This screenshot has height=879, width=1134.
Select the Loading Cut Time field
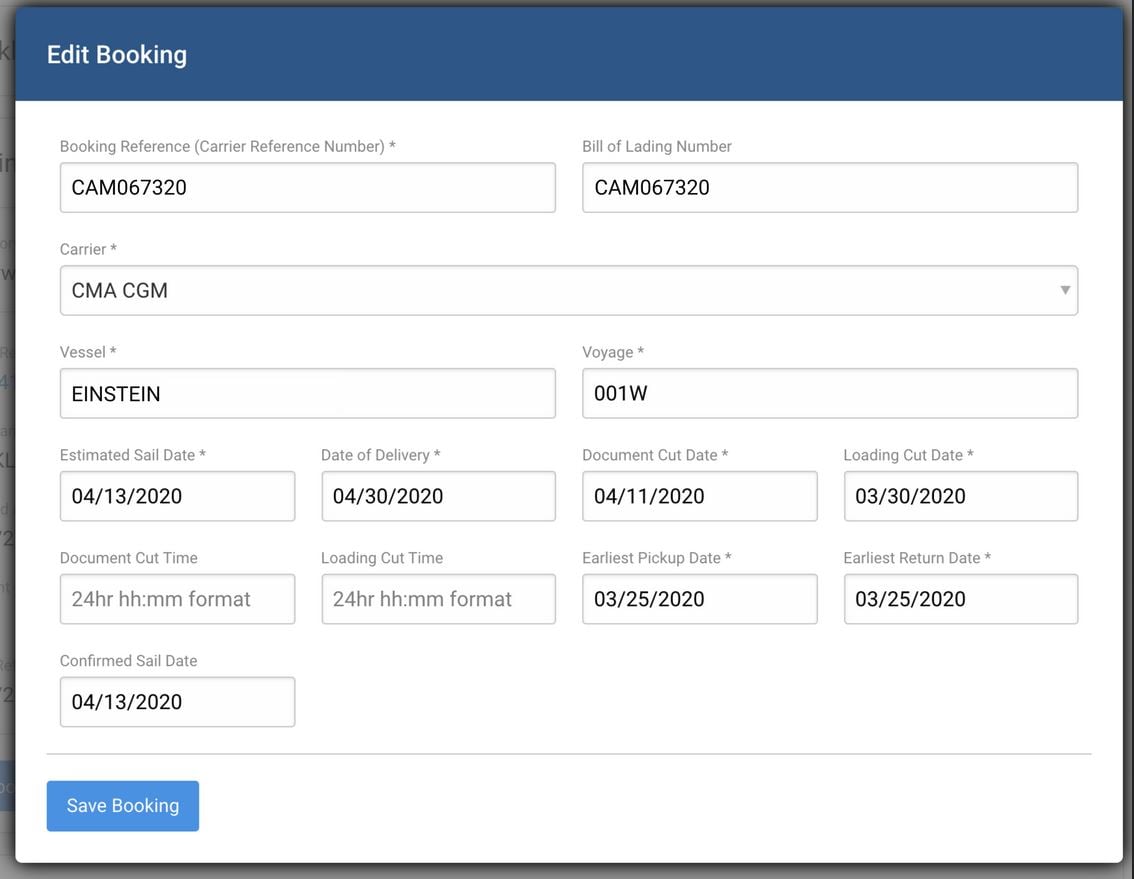tap(438, 599)
